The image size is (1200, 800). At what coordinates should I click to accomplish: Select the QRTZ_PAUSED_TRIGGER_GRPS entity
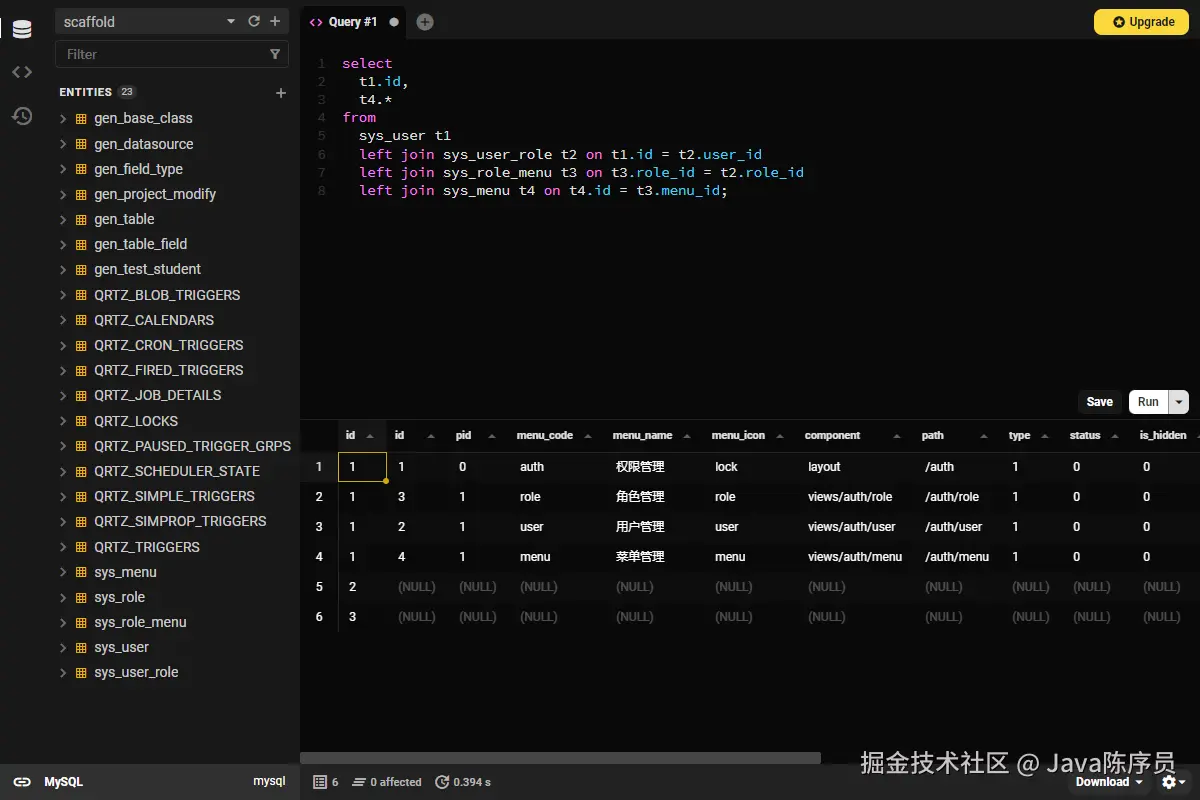(193, 446)
